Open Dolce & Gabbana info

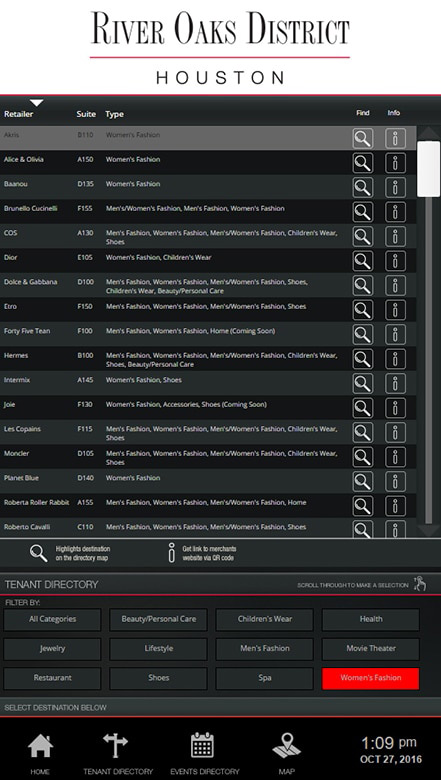395,286
